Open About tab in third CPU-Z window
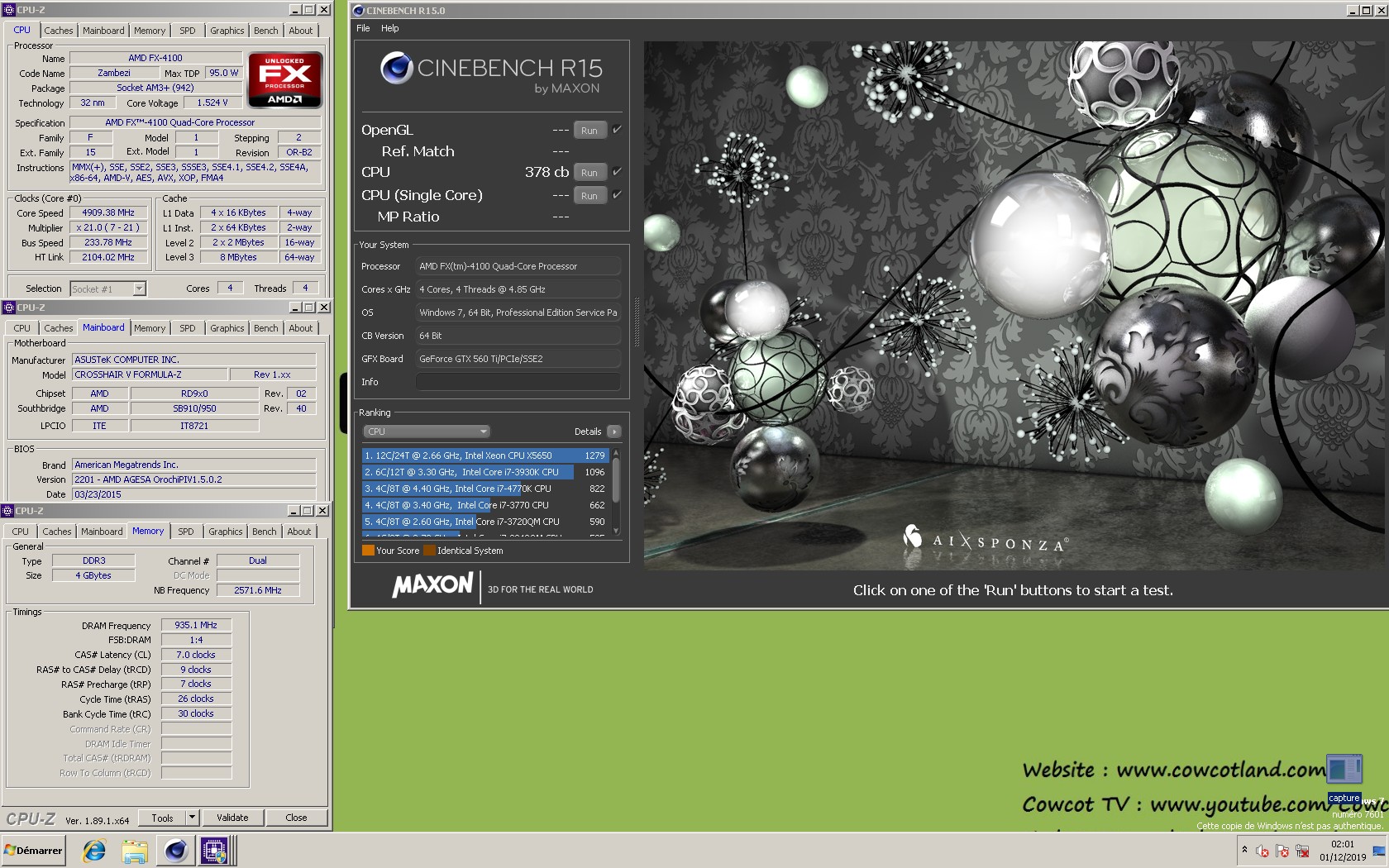The image size is (1389, 868). pos(299,532)
